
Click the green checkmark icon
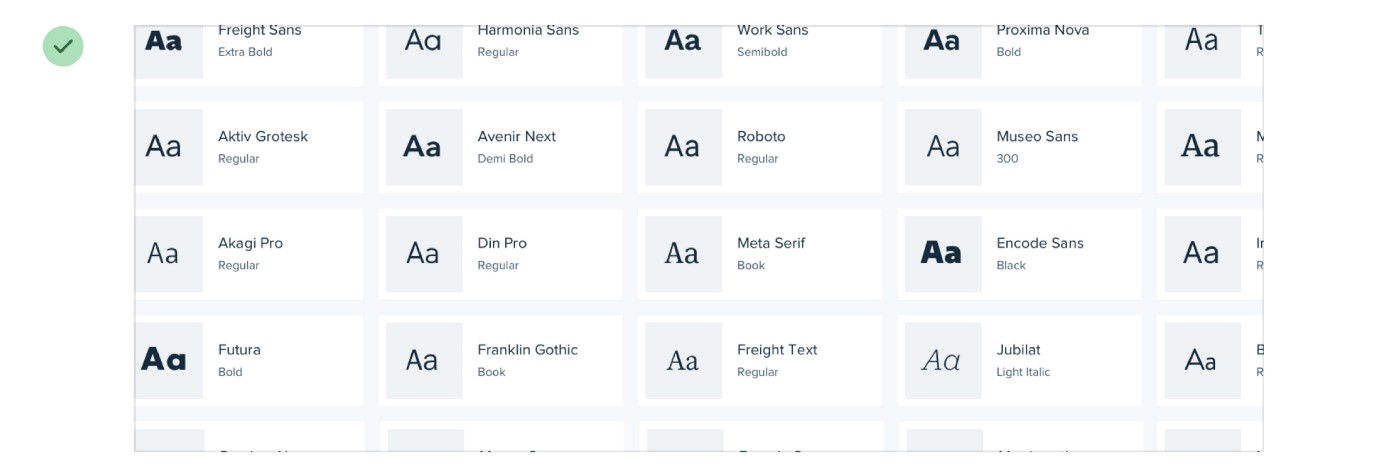[63, 46]
